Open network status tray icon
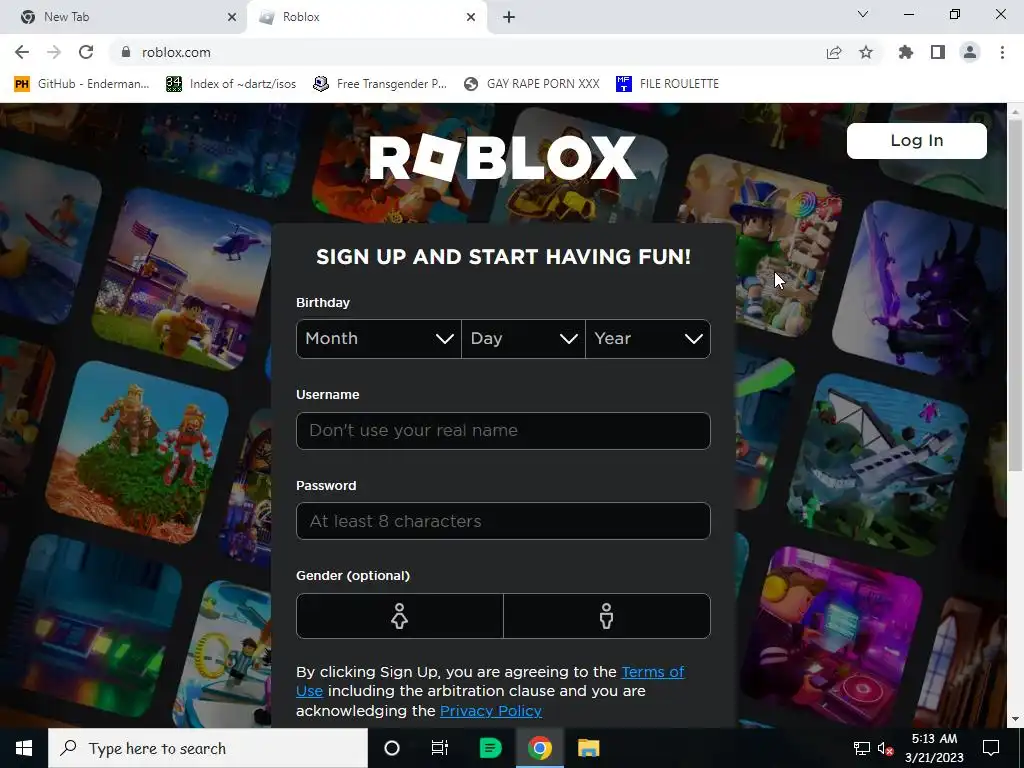 [x=861, y=748]
